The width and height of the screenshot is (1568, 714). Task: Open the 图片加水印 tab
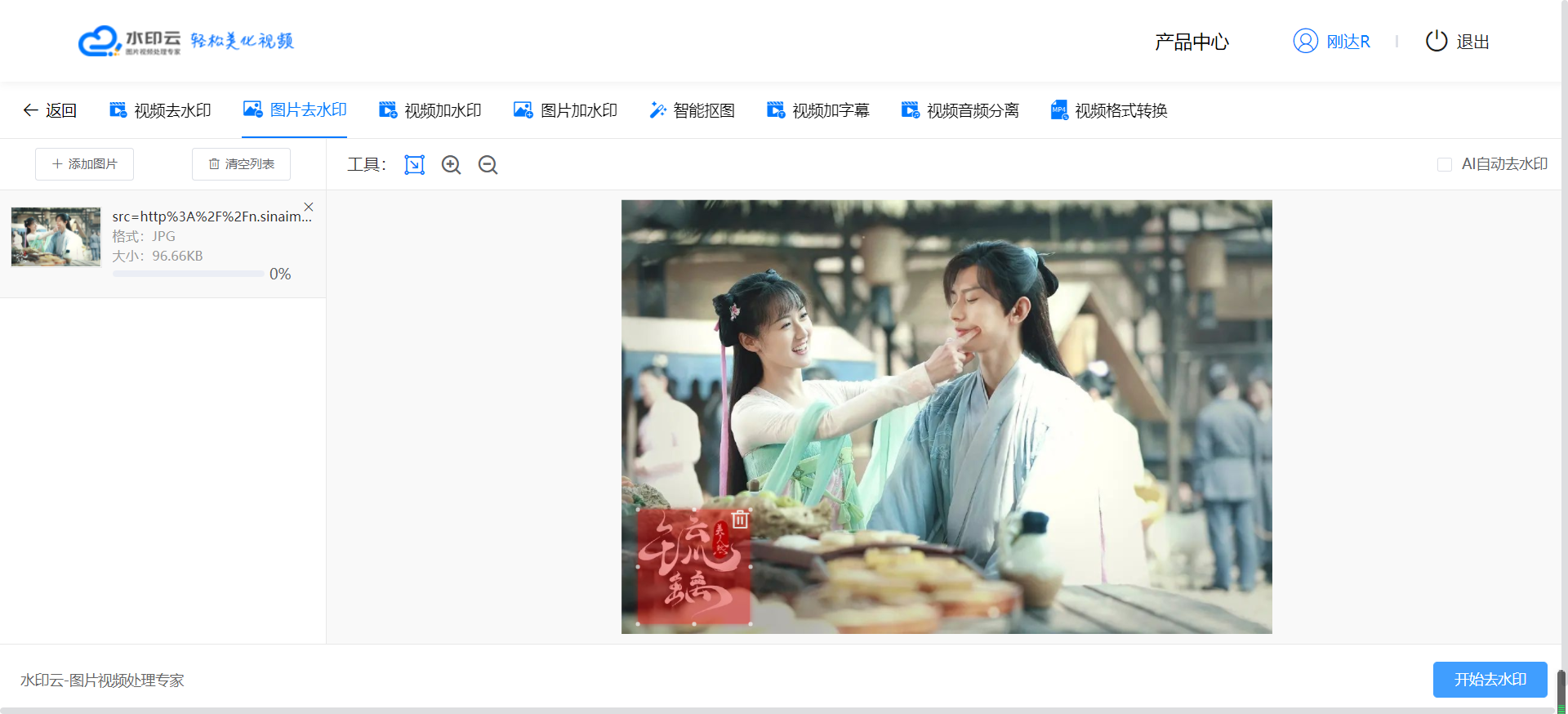click(x=565, y=110)
